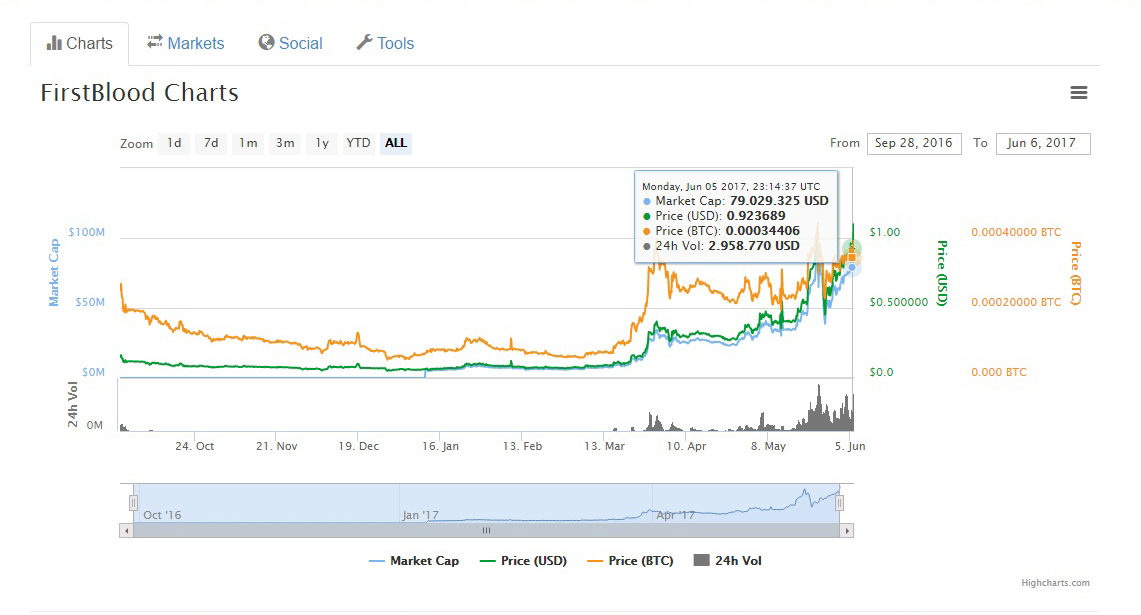Toggle 24h Vol series in legend

[x=728, y=560]
